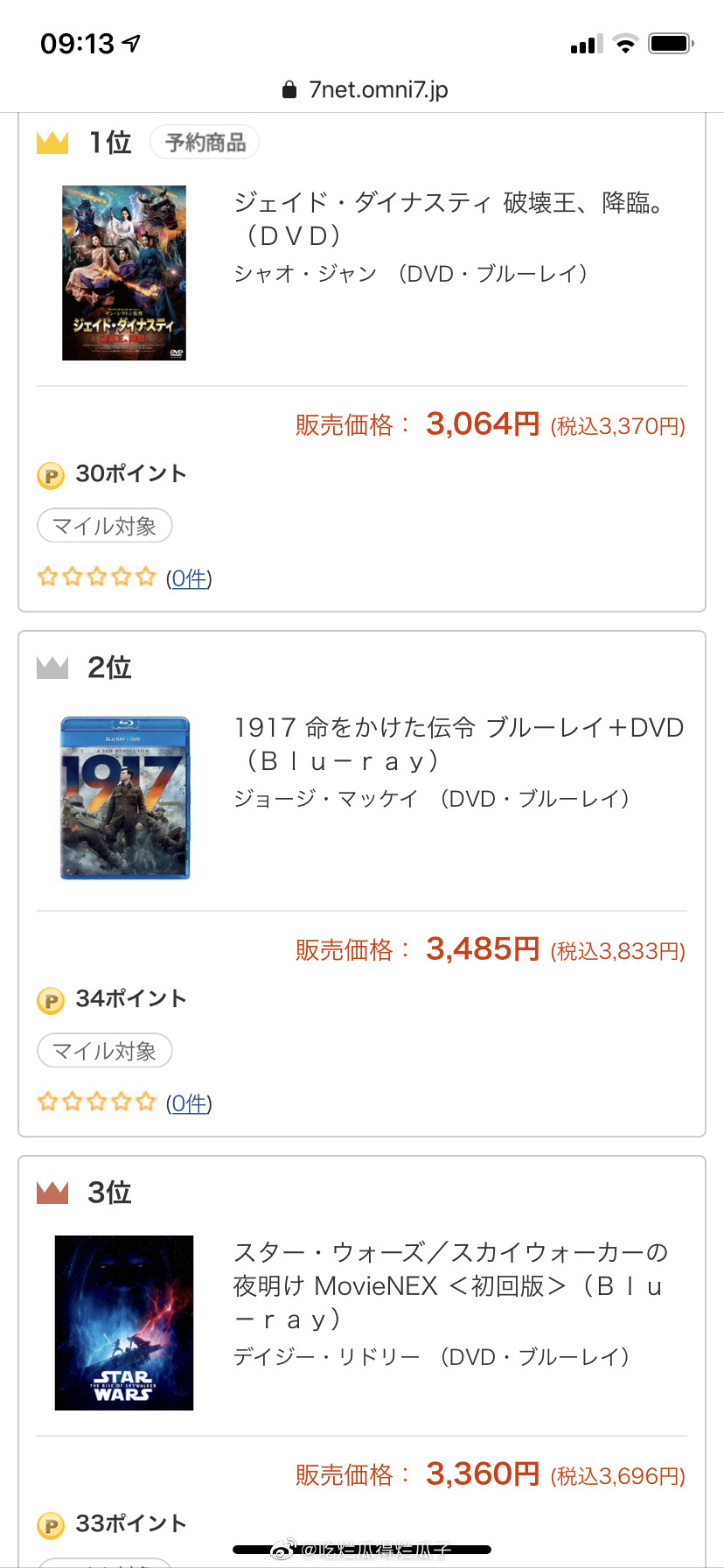The height and width of the screenshot is (1568, 724).
Task: Tap the Wi-Fi icon in status bar
Action: 625,44
